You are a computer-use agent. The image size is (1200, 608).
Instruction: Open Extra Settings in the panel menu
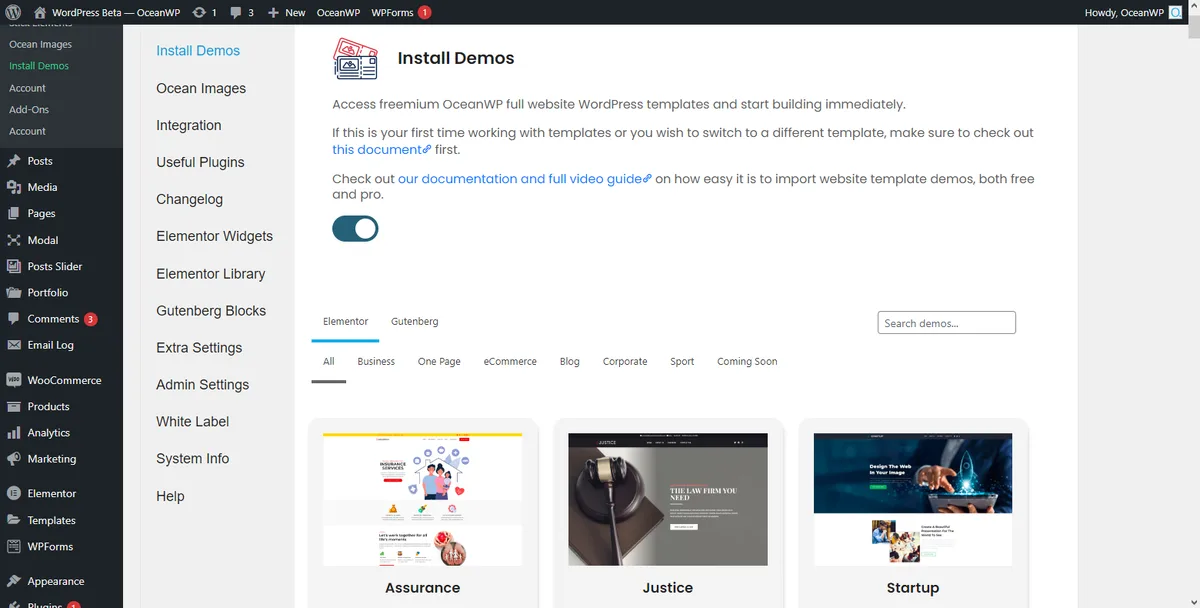pyautogui.click(x=199, y=347)
